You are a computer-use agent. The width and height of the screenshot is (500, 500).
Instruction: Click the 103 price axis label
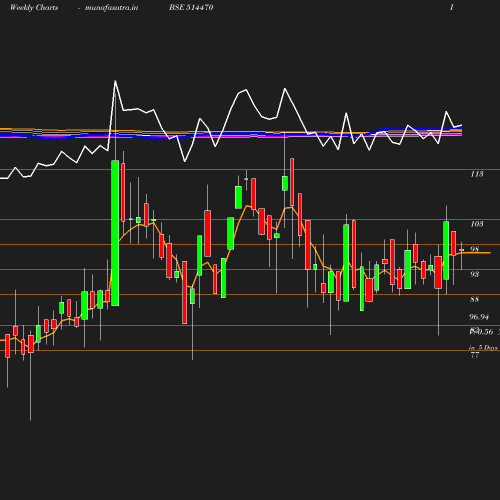point(477,224)
